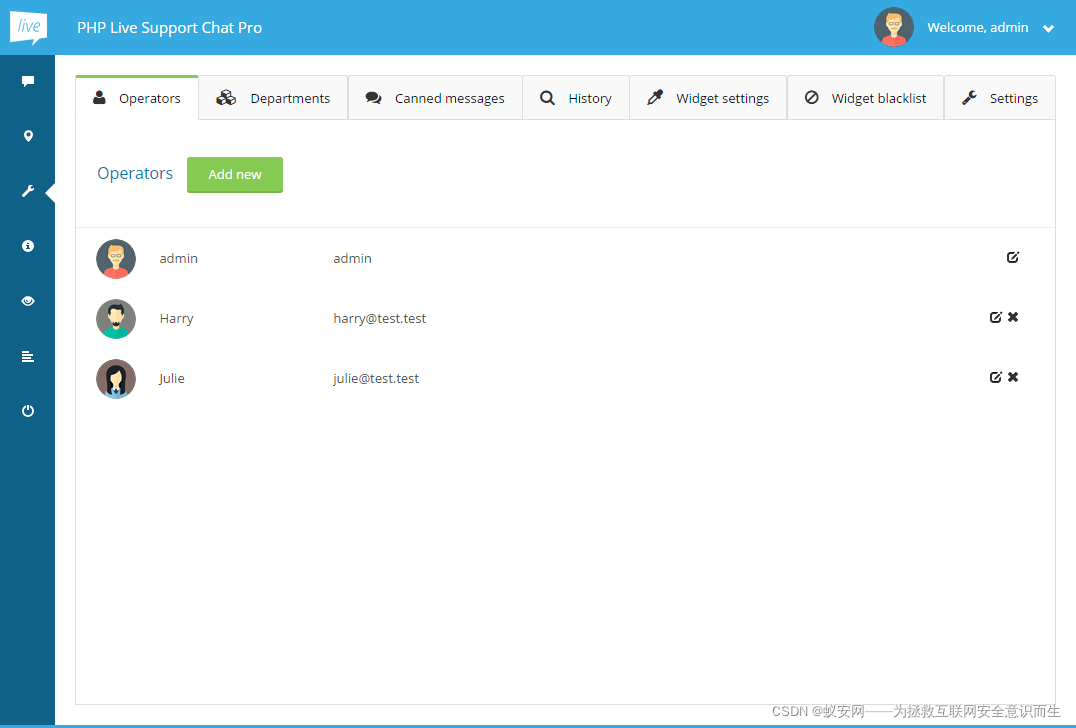Switch to the Departments tab

click(273, 98)
